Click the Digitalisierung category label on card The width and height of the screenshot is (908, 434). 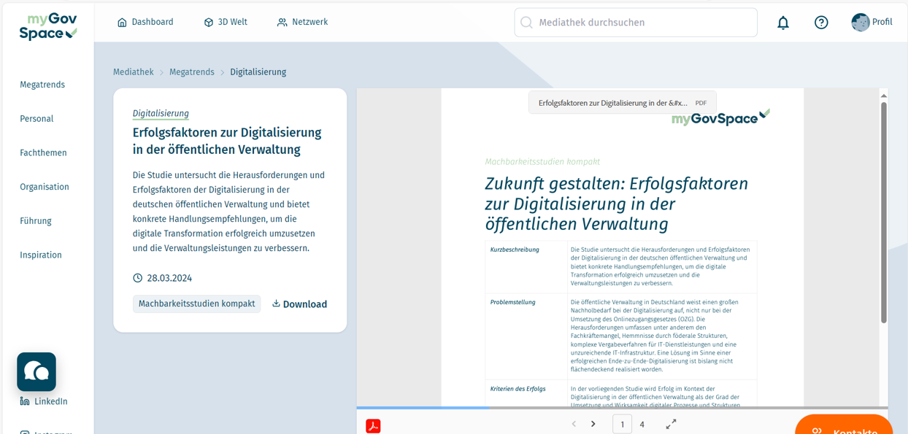click(x=160, y=114)
